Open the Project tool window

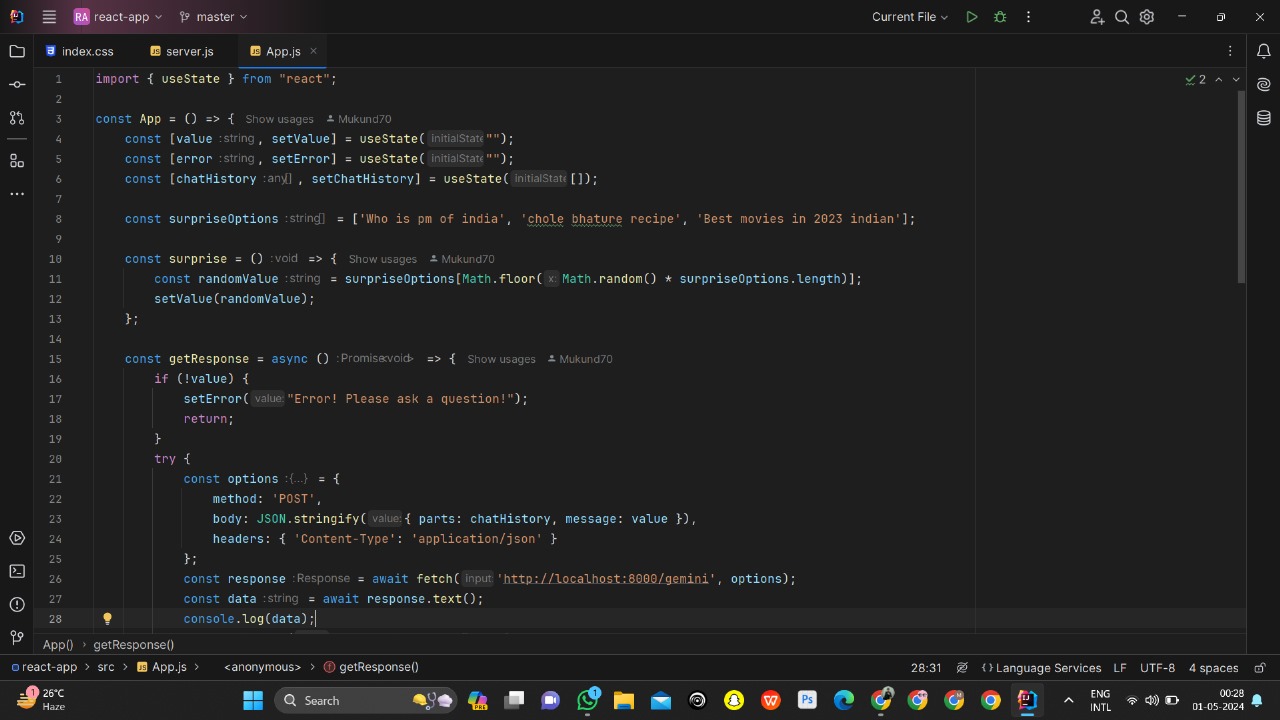click(x=17, y=51)
